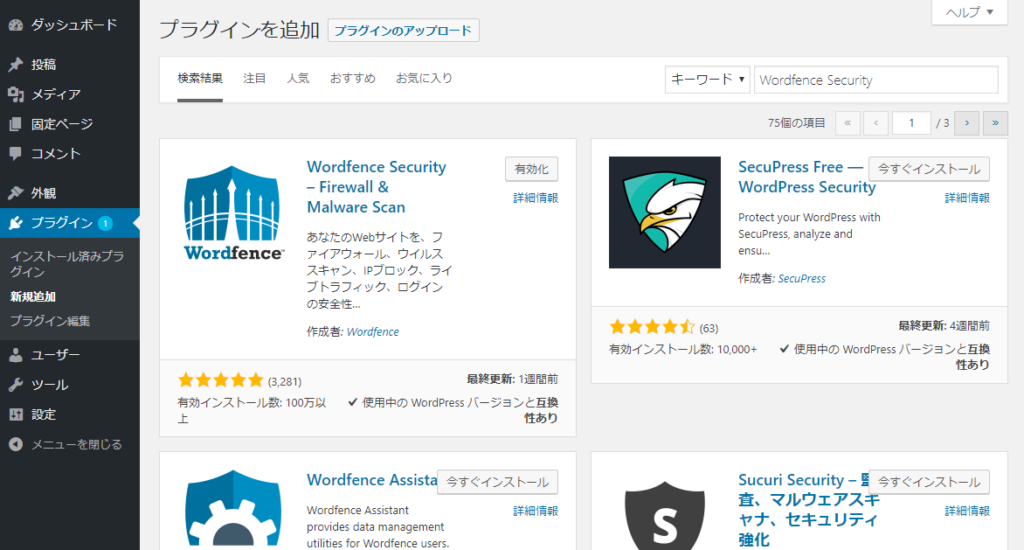Viewport: 1024px width, 550px height.
Task: Jump to last results page arrow
Action: click(995, 123)
